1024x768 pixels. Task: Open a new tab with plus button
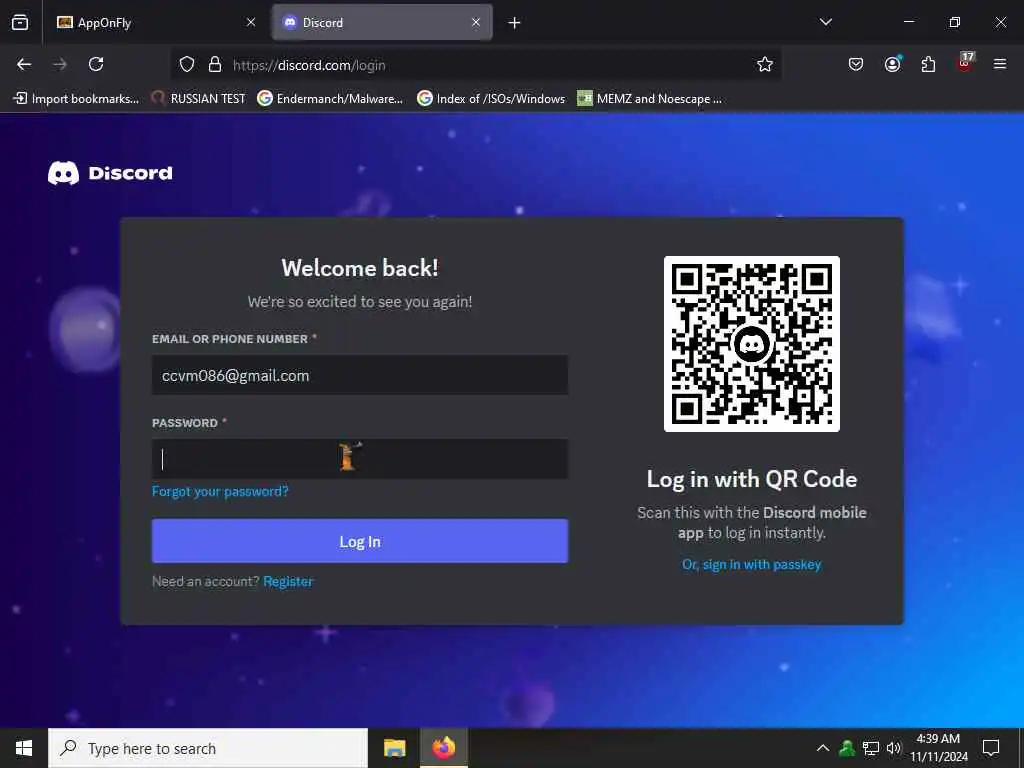515,23
